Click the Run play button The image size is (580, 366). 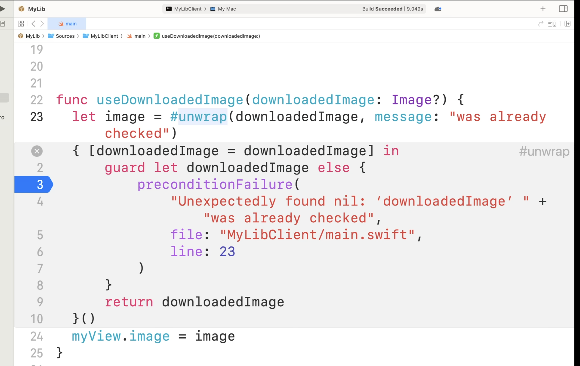tap(2, 8)
